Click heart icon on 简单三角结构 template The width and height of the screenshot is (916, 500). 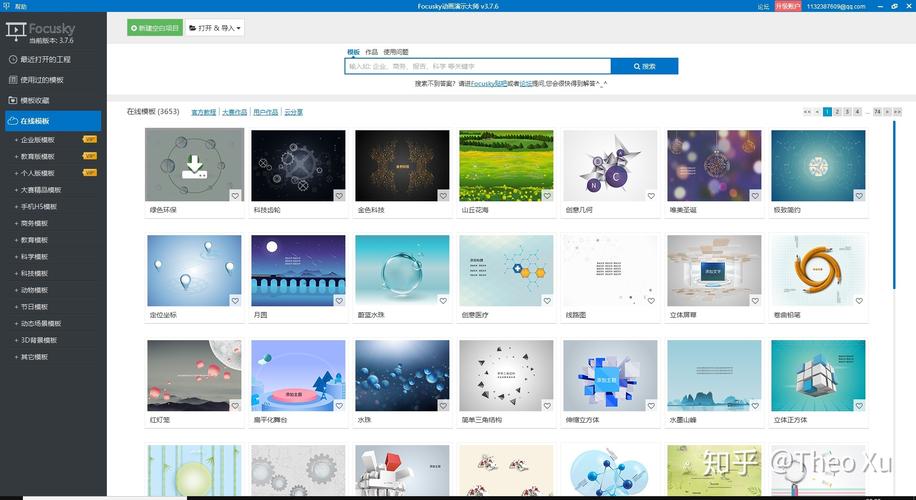547,406
